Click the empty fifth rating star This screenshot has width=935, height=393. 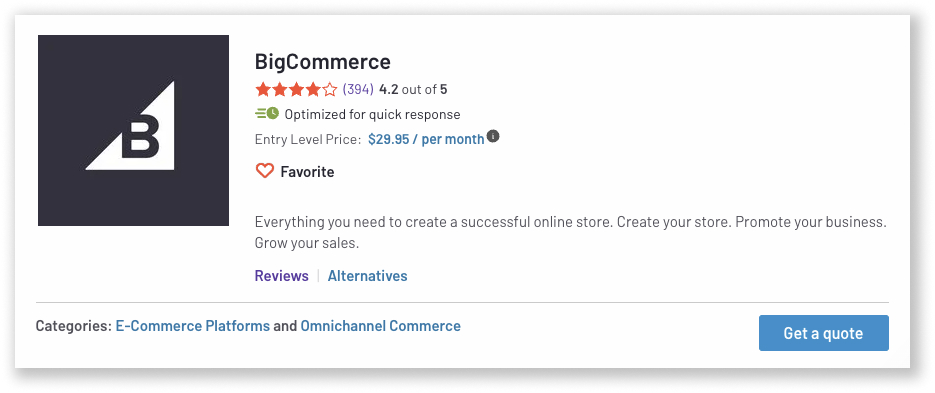click(330, 90)
